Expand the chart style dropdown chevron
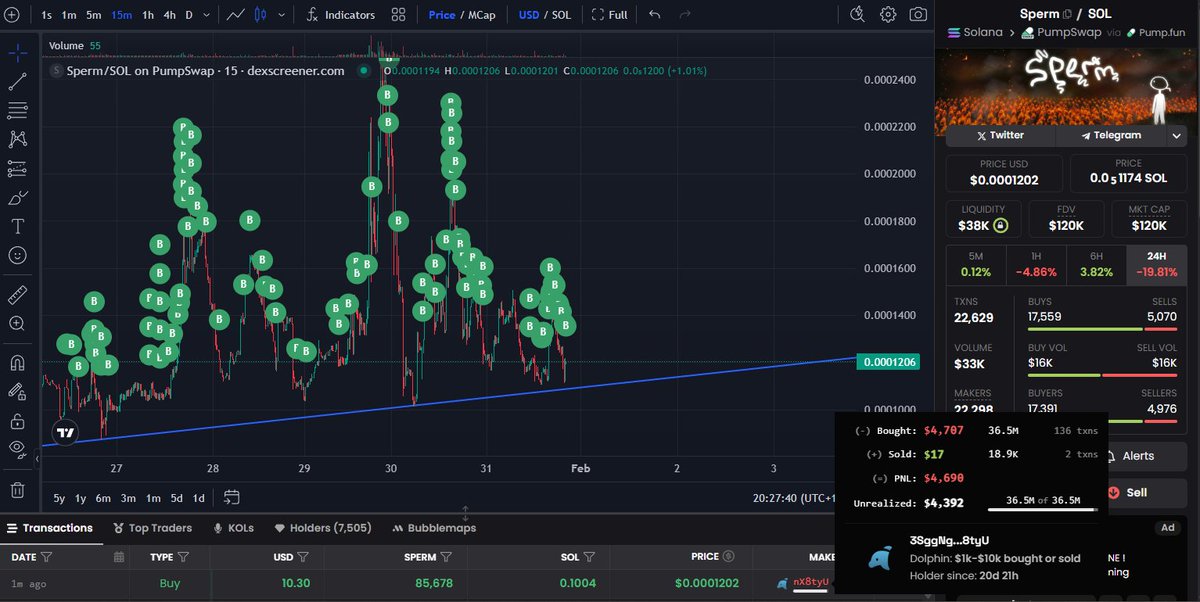 284,15
